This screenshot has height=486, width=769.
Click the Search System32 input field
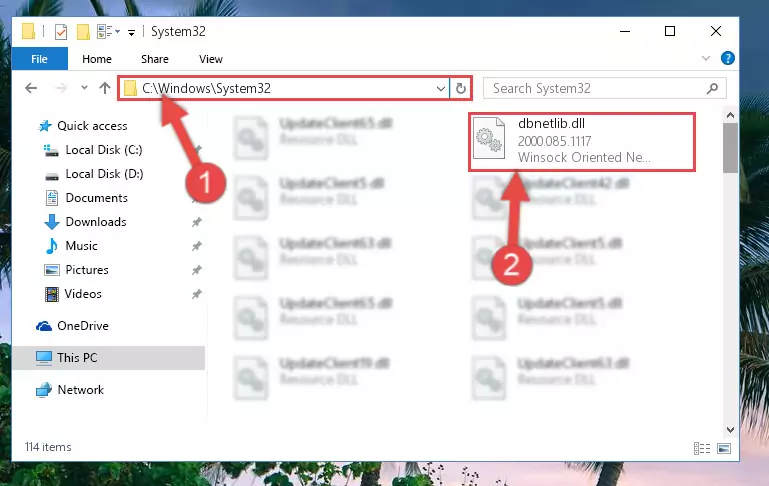click(597, 89)
